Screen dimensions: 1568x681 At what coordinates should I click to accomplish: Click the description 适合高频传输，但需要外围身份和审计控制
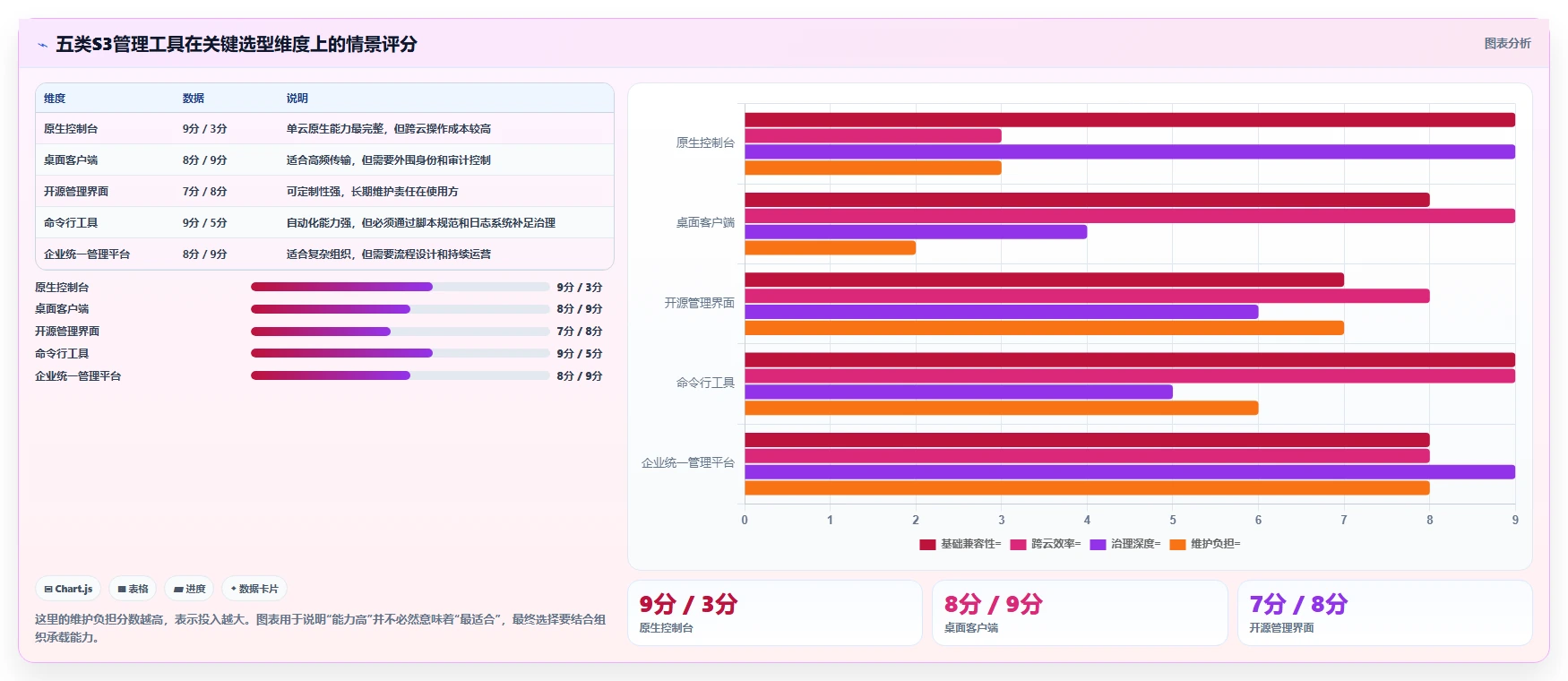click(389, 160)
